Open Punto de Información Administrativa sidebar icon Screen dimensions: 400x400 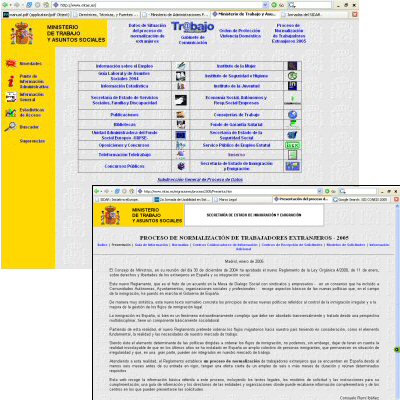(11, 81)
